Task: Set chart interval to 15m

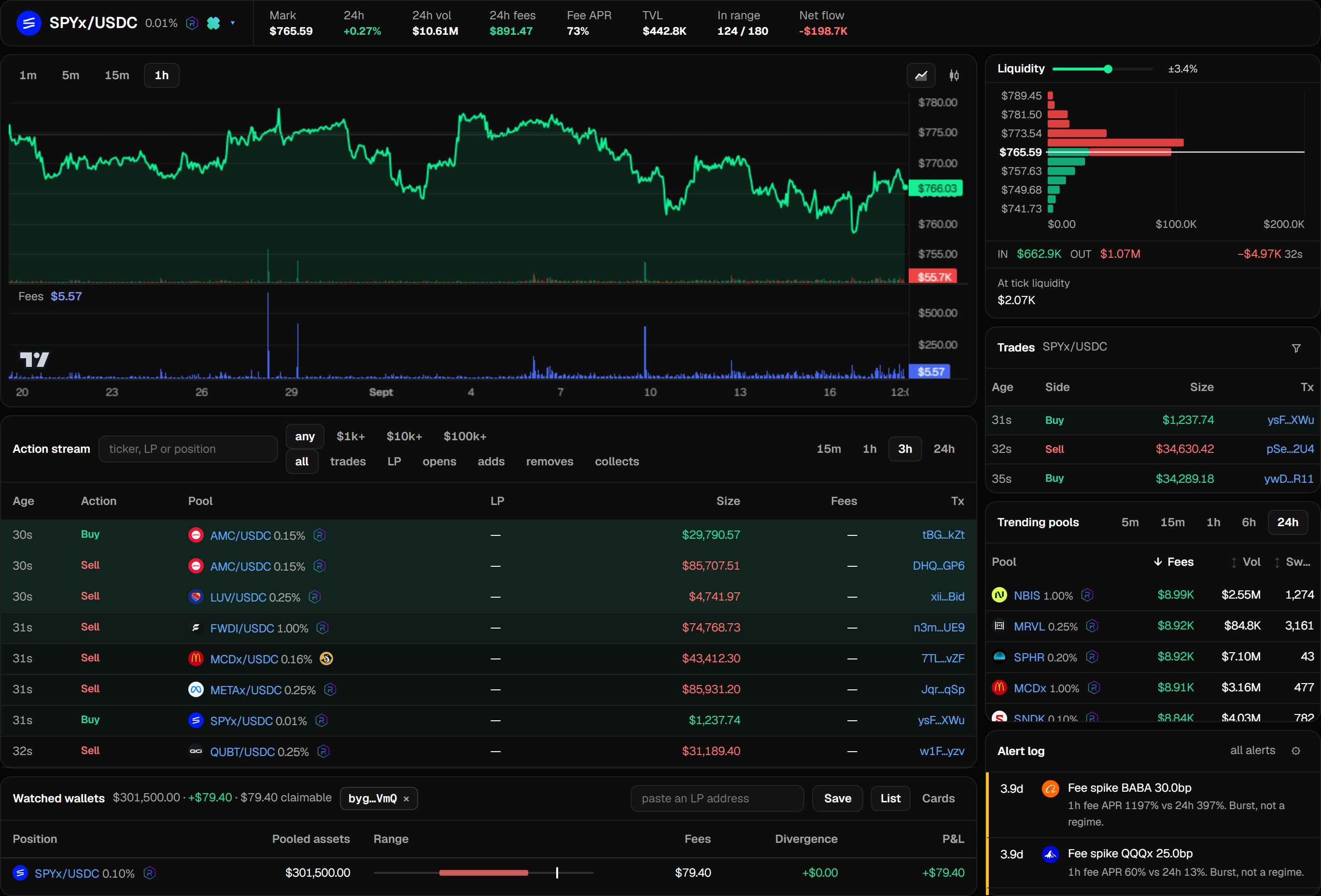Action: point(116,76)
